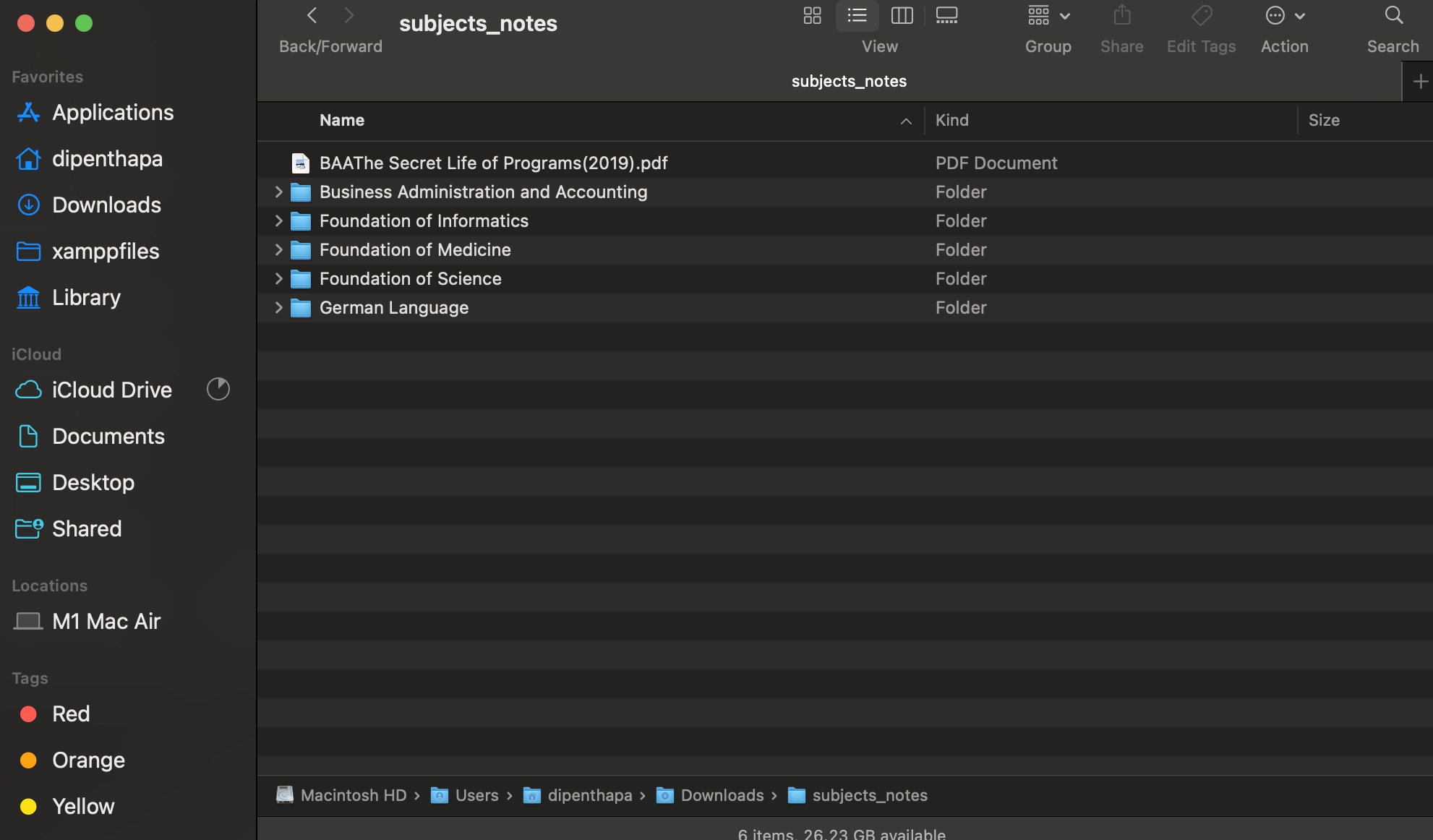Expand the Foundation of Medicine folder
Screen dimensions: 1433x840
(x=278, y=249)
